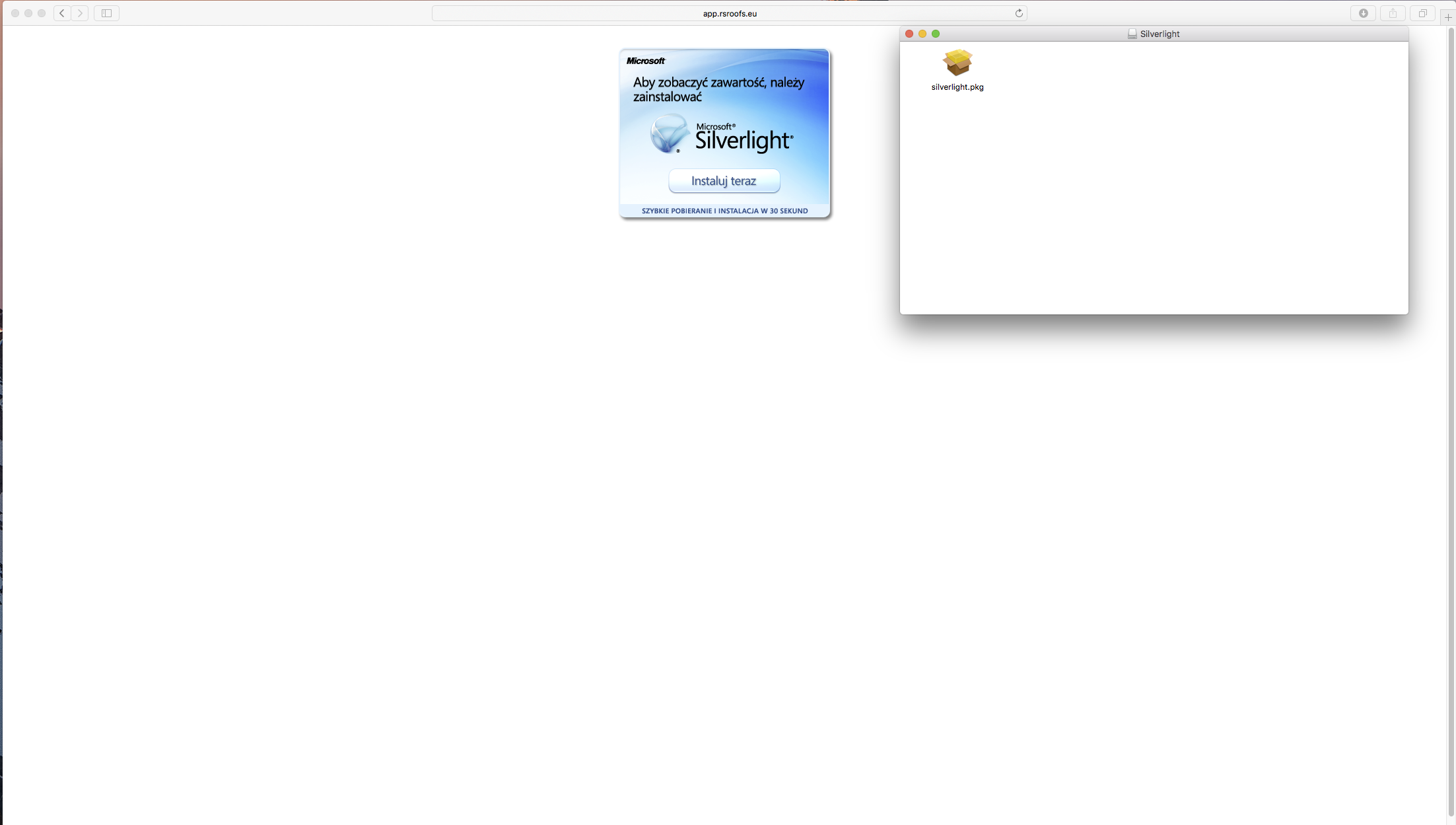
Task: Go forward in Safari history
Action: (x=80, y=13)
